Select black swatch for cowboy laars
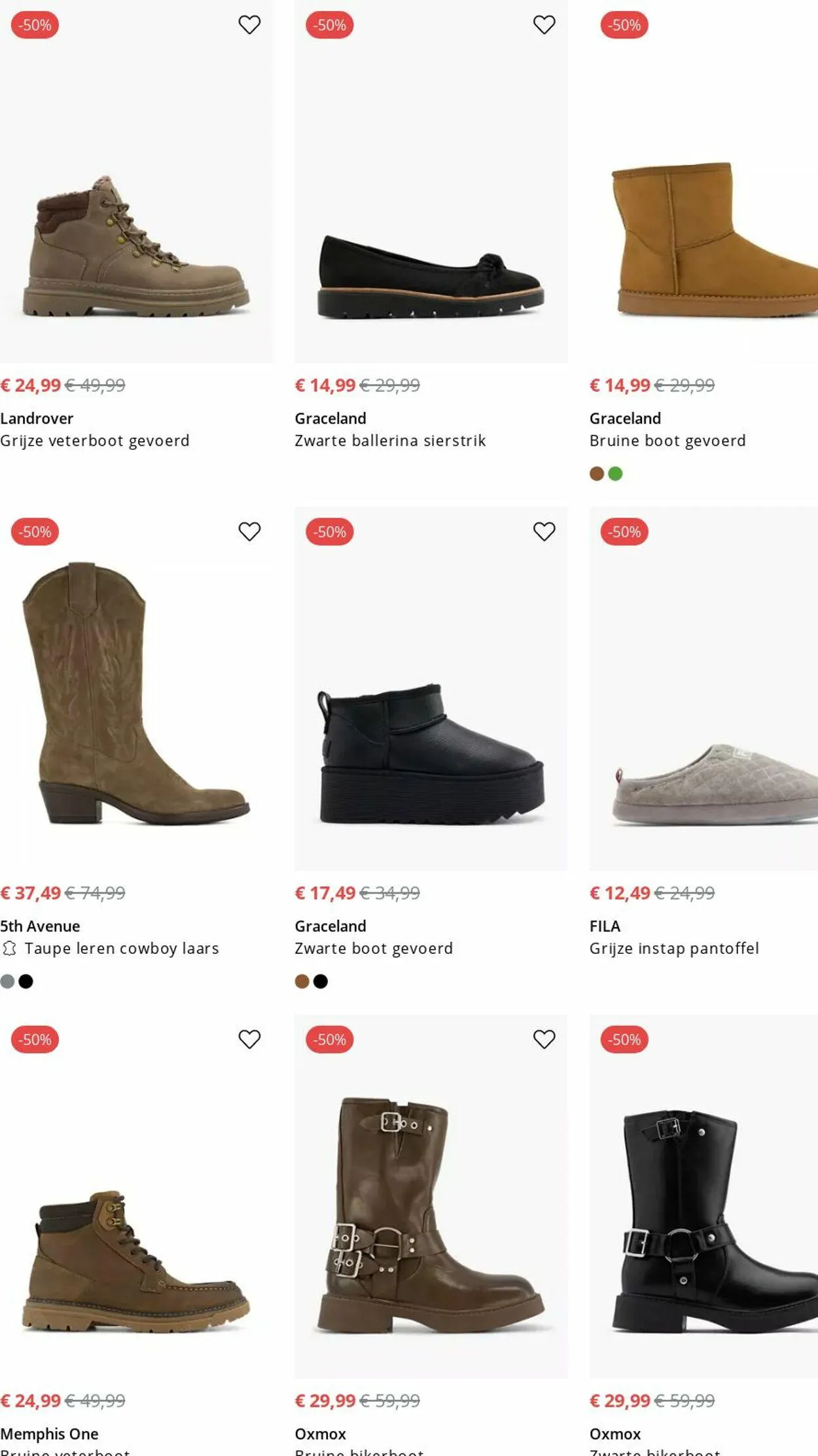818x1456 pixels. tap(26, 981)
